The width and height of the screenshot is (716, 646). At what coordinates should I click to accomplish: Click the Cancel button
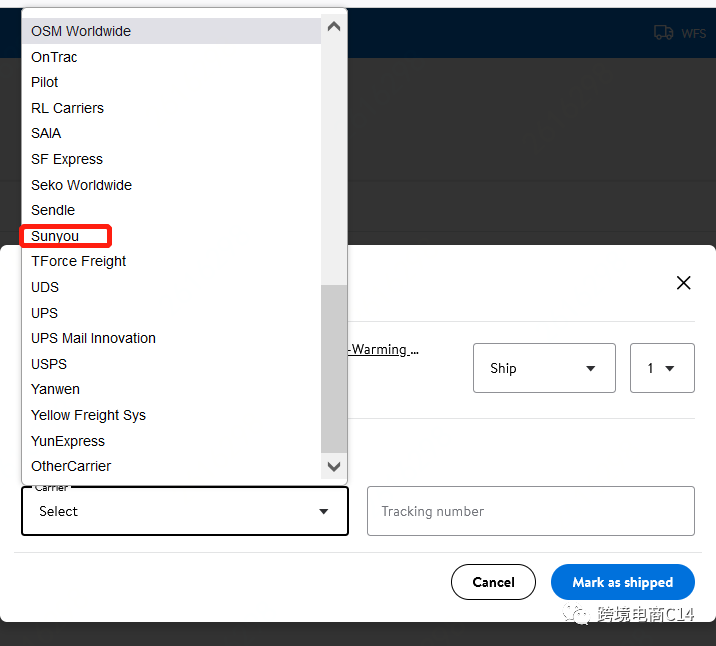point(493,582)
